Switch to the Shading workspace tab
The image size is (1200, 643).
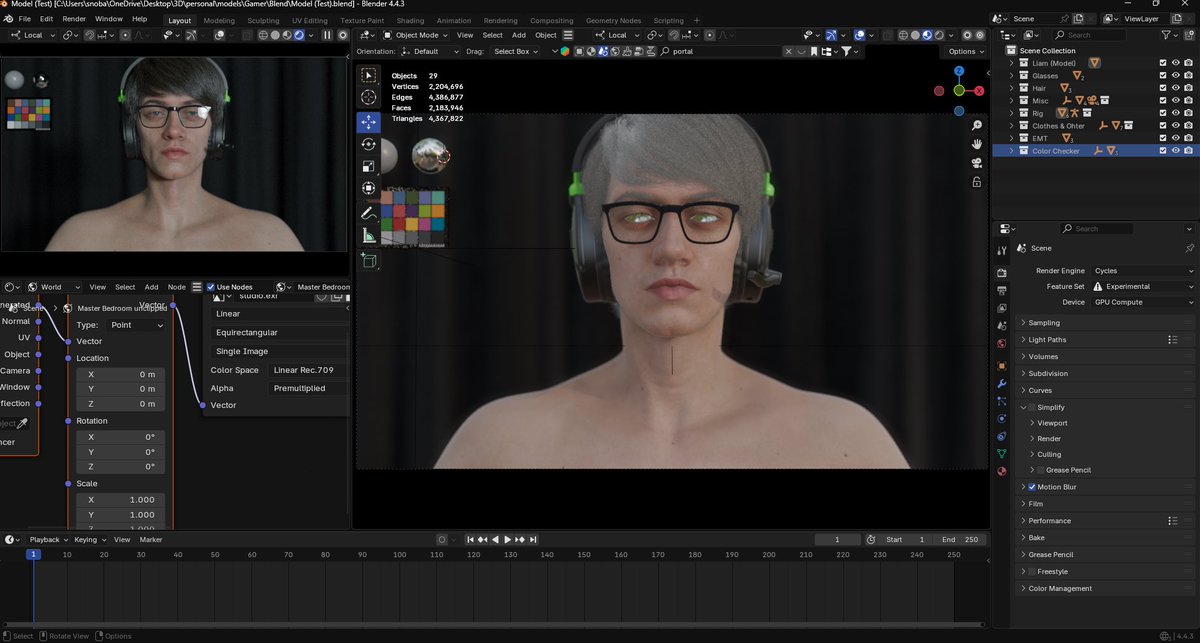point(410,20)
